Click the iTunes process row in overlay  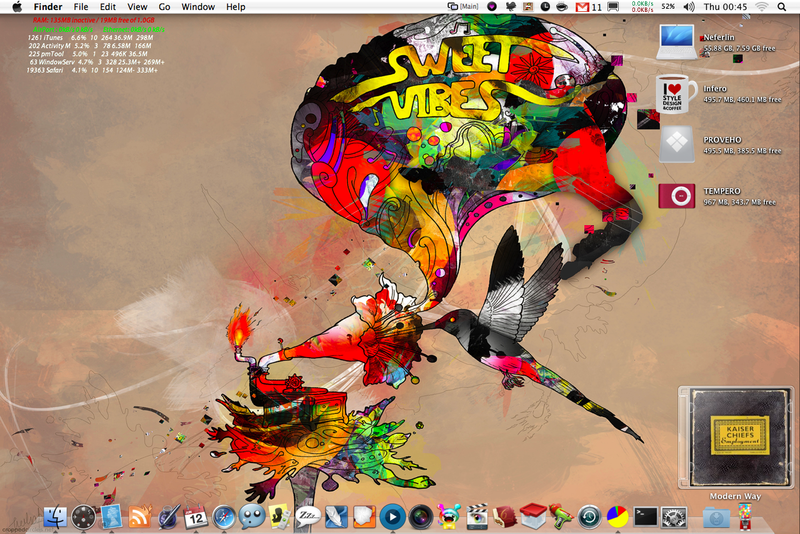coord(90,37)
